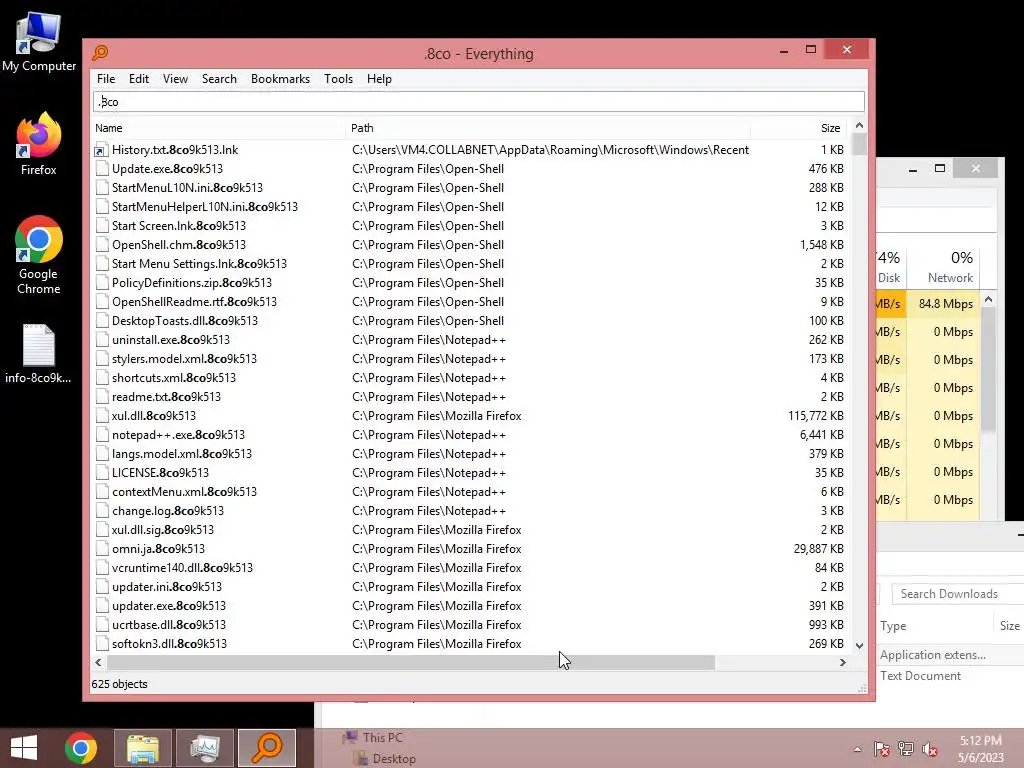
Task: Open the Bookmarks menu
Action: coord(280,79)
